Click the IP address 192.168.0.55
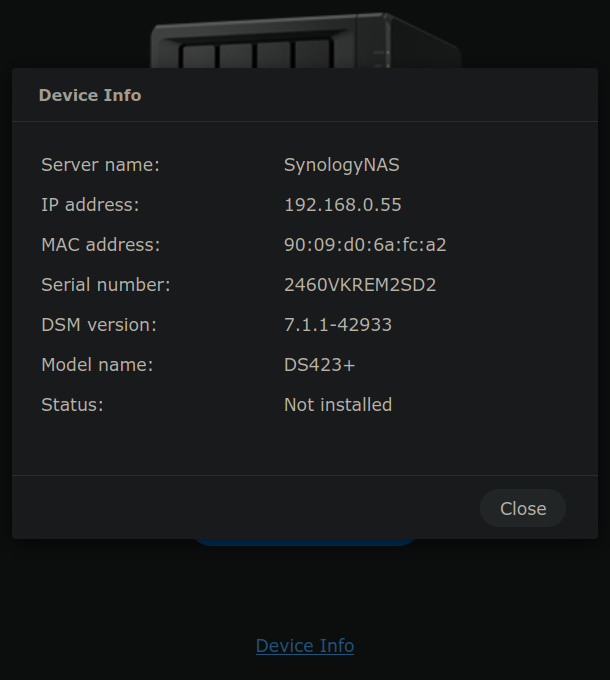Screen dimensions: 610x680 pyautogui.click(x=342, y=205)
